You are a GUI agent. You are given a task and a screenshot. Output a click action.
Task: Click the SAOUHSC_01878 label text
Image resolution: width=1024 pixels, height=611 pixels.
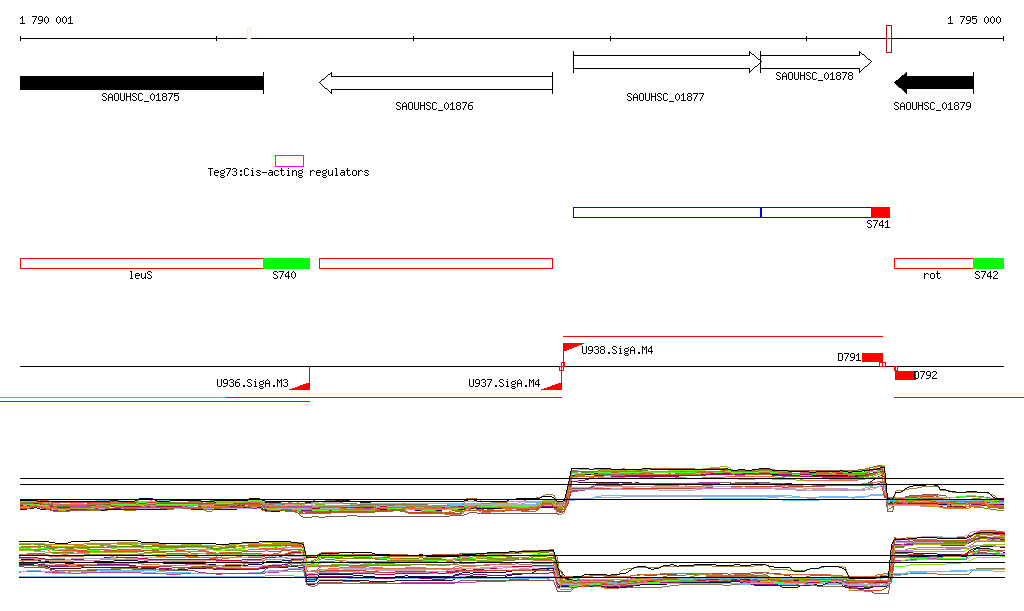point(814,76)
